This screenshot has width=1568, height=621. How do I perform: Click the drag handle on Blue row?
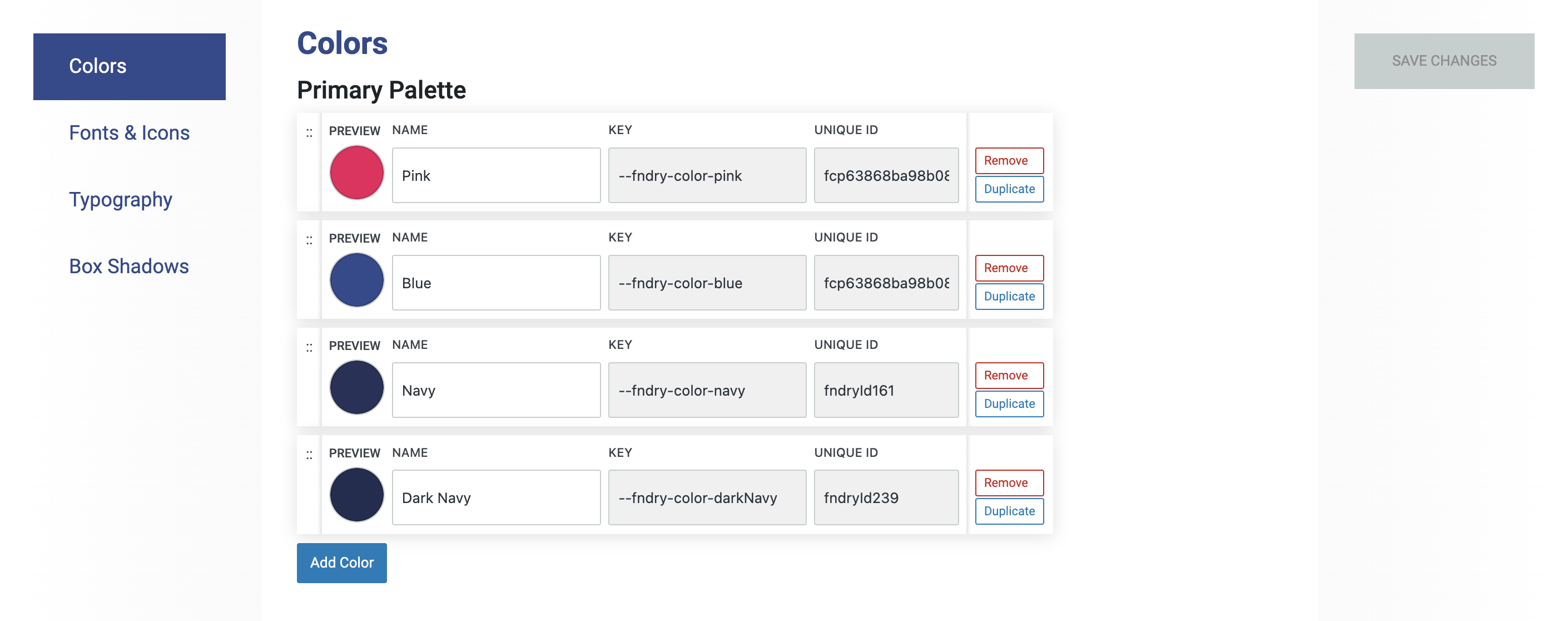pos(309,241)
